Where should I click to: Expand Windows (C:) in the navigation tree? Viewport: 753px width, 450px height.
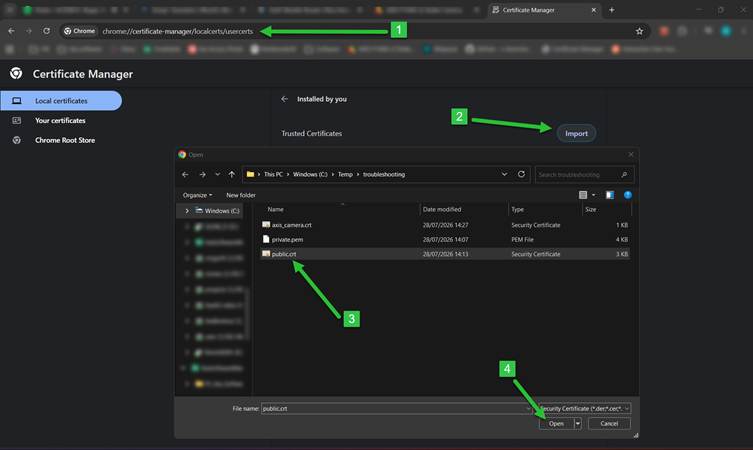pyautogui.click(x=187, y=211)
